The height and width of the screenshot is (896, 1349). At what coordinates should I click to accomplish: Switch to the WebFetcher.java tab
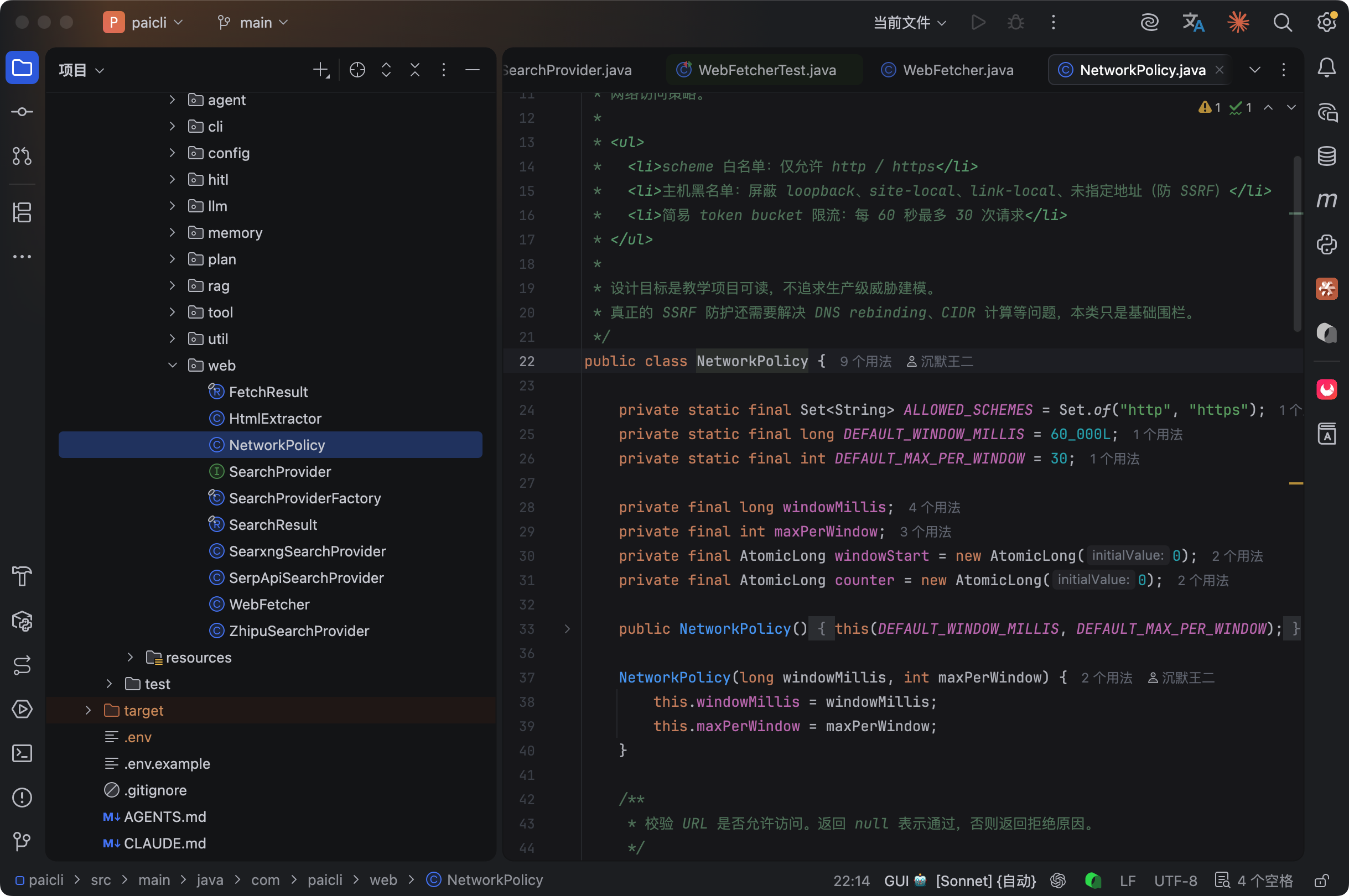point(957,70)
